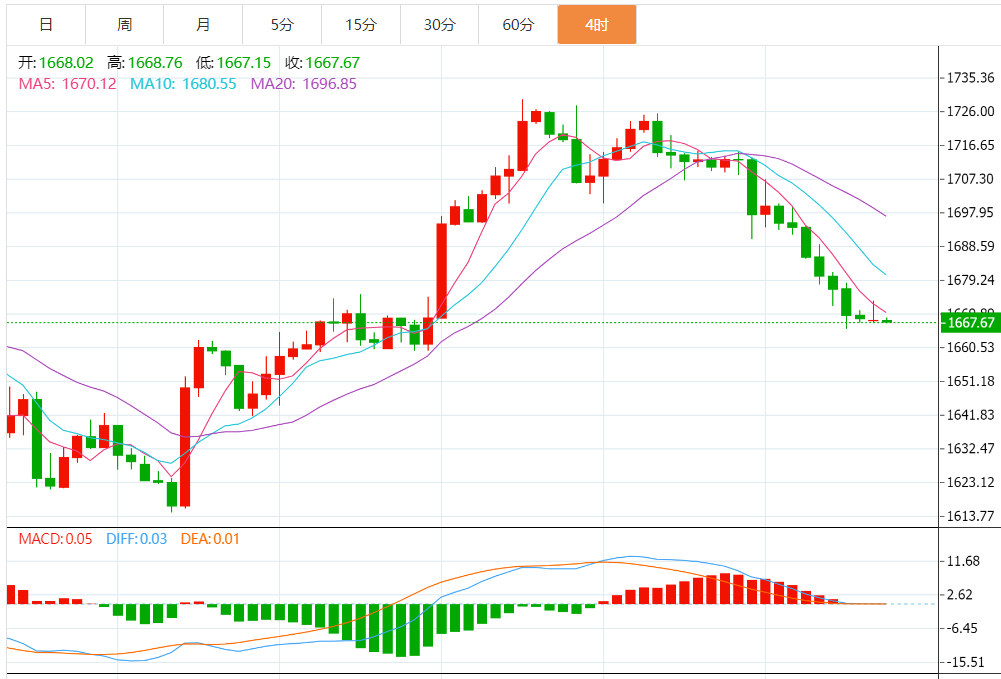Click the 1660.53 price axis label
This screenshot has height=679, width=1001.
coord(970,347)
